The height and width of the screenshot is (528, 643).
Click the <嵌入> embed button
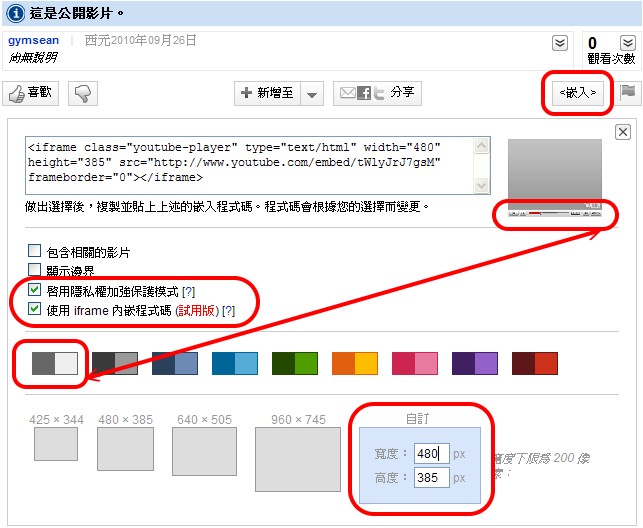coord(575,93)
